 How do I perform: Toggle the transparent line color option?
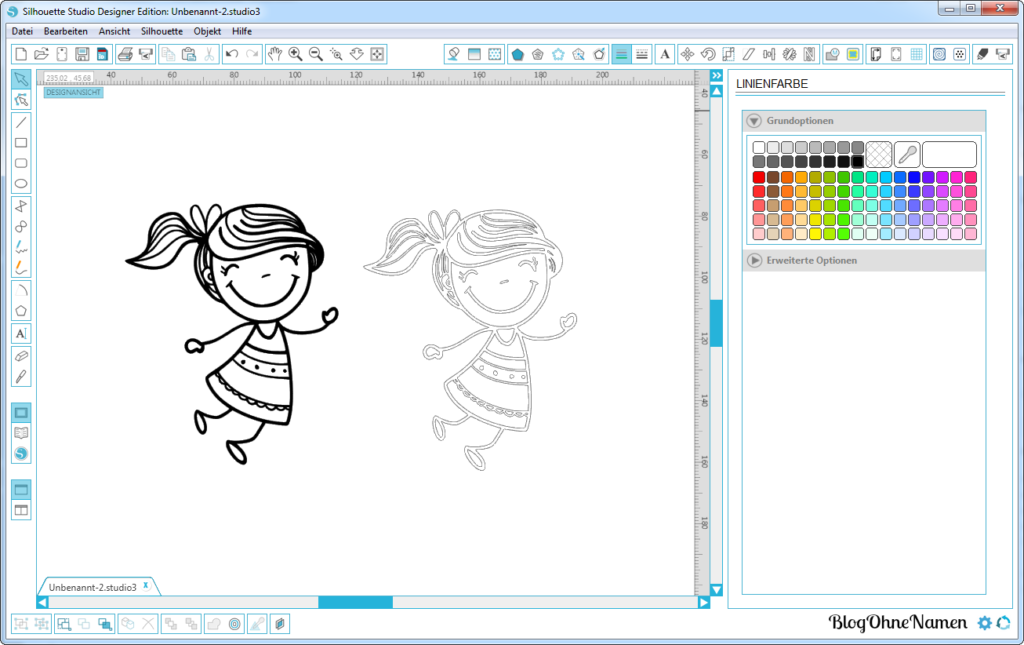(880, 153)
